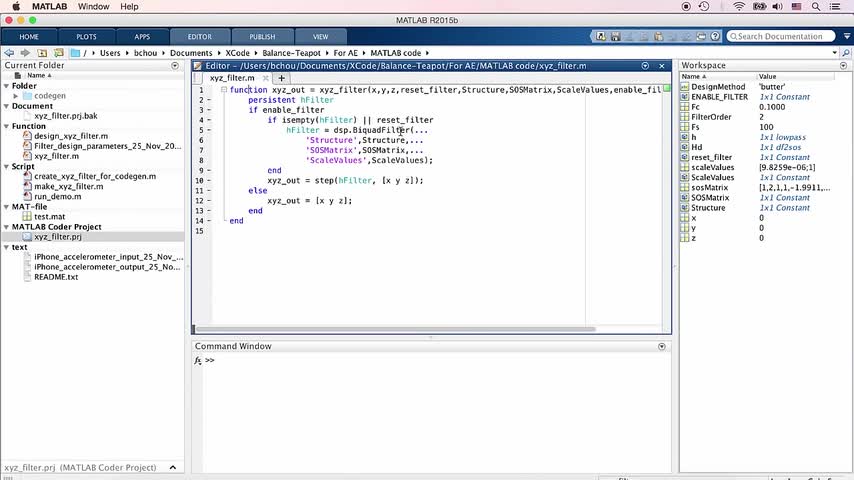The width and height of the screenshot is (854, 480).
Task: Collapse the function code fold on line 1
Action: [223, 89]
